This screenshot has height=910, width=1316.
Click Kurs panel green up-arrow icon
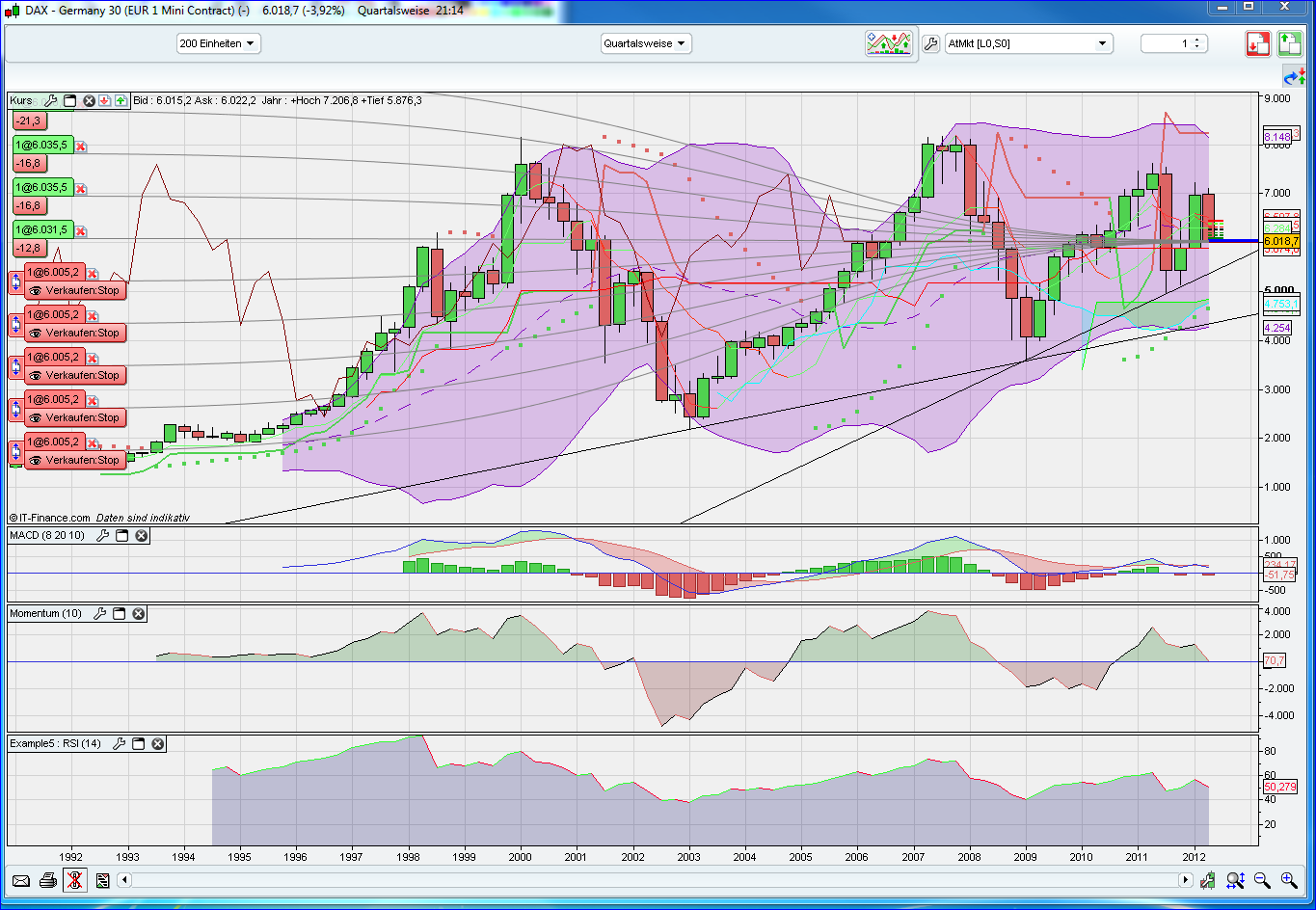pos(121,100)
